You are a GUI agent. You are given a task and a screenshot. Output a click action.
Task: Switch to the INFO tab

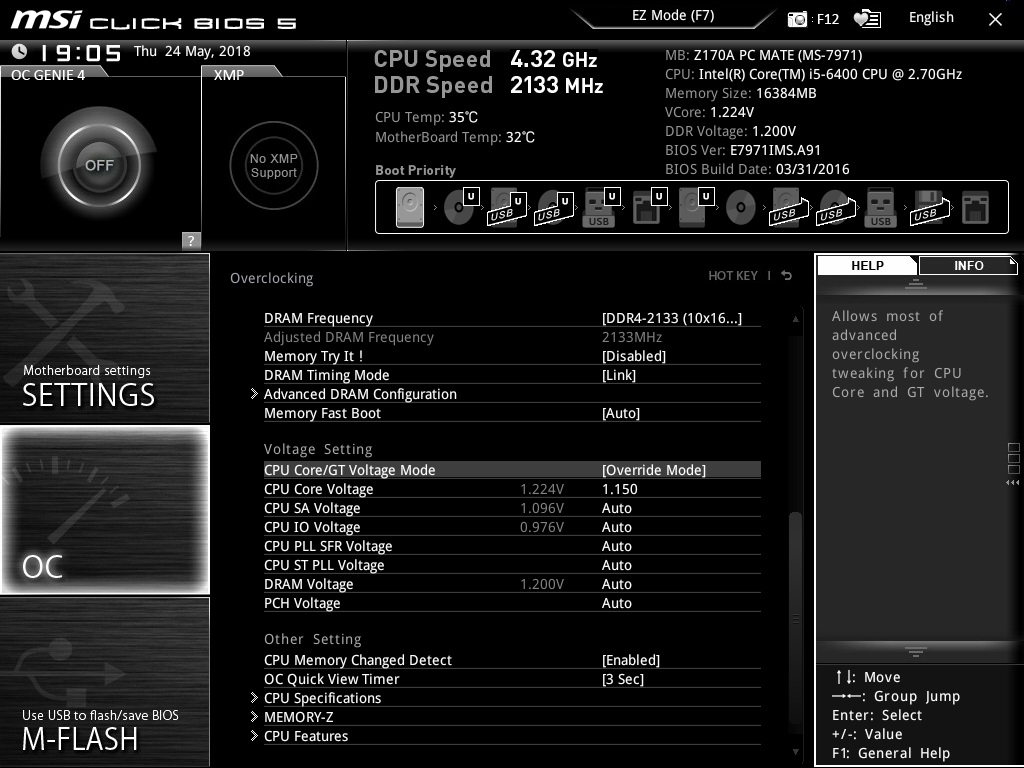coord(968,265)
